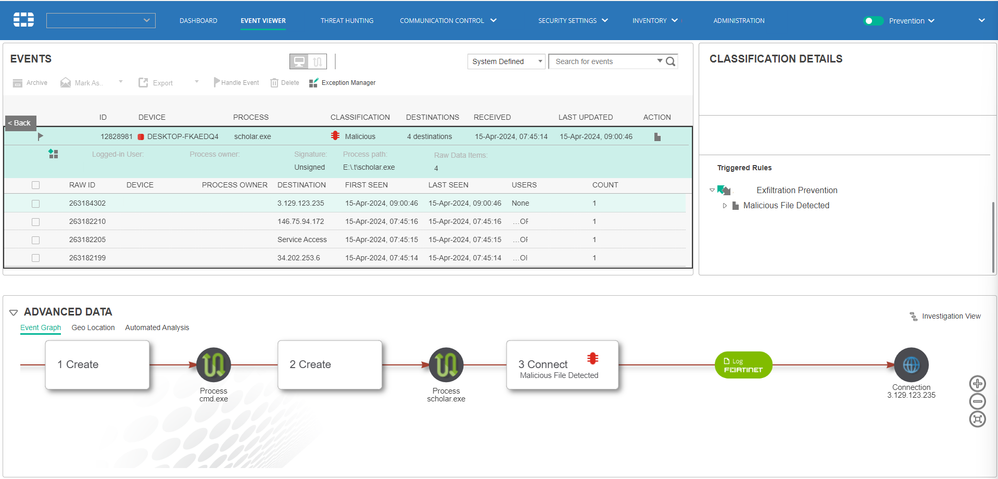Switch to process view icon in Events
This screenshot has height=479, width=998.
[x=318, y=61]
